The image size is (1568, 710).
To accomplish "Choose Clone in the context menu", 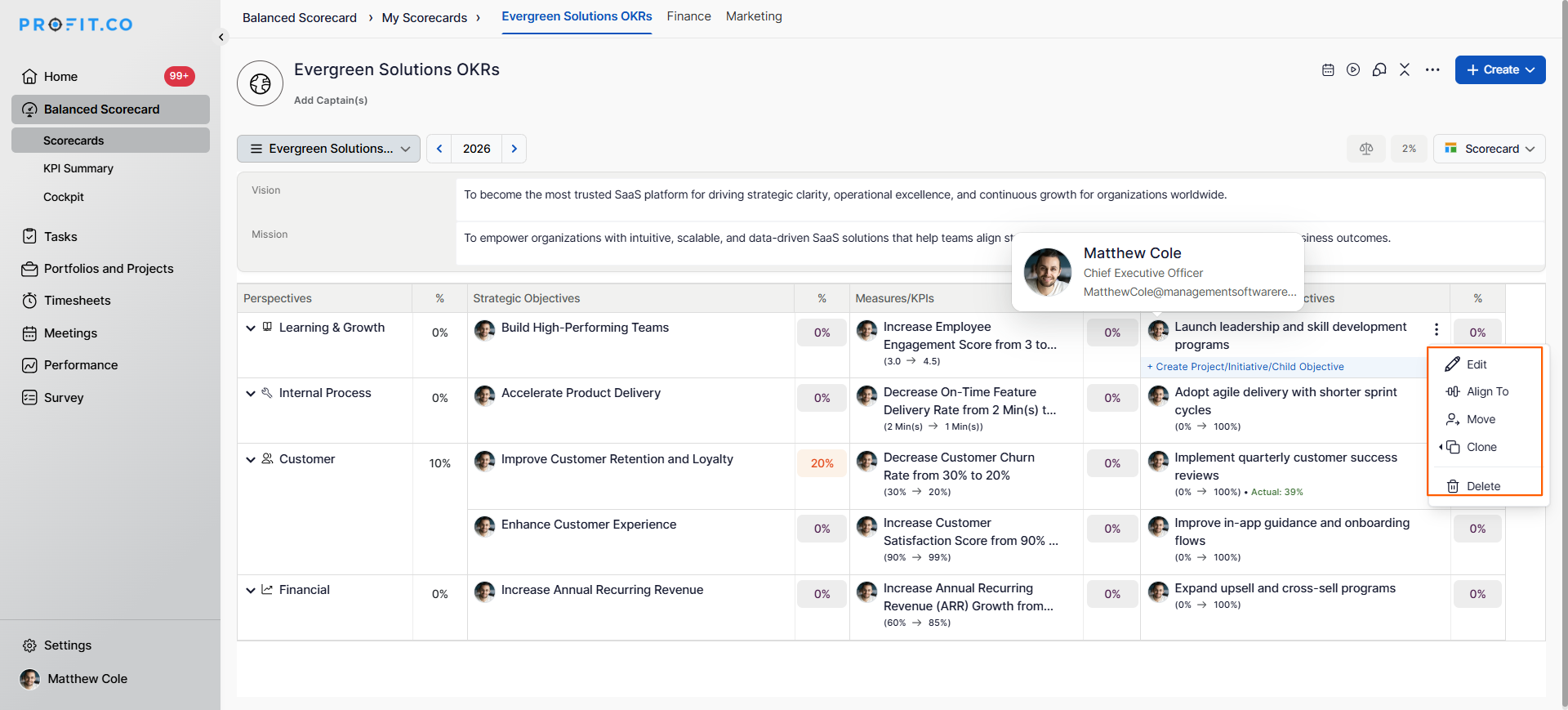I will (x=1481, y=447).
